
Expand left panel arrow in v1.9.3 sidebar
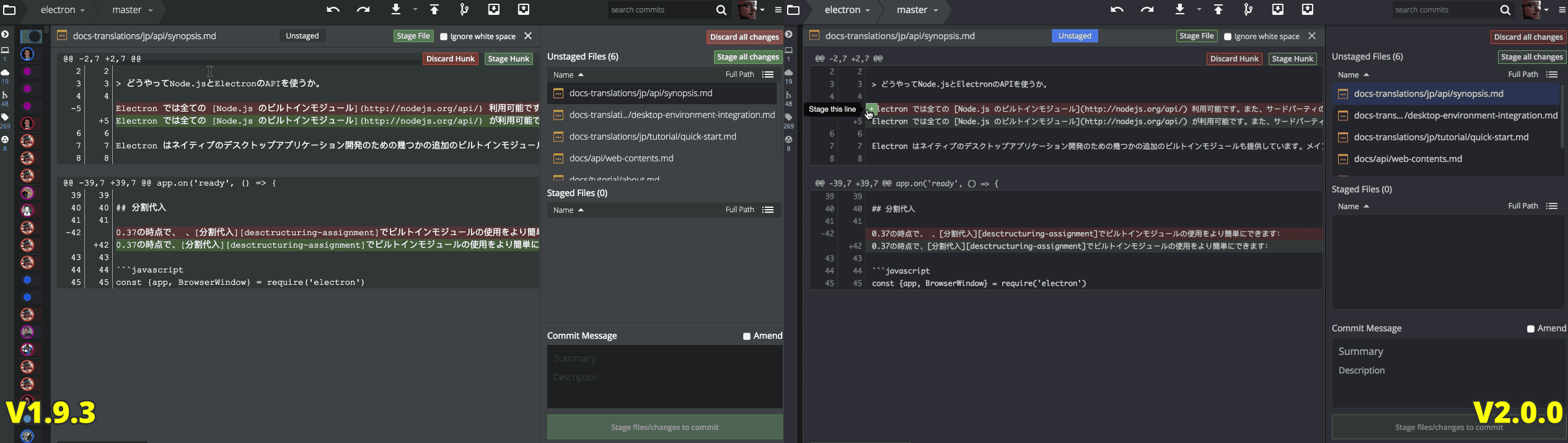(x=5, y=35)
